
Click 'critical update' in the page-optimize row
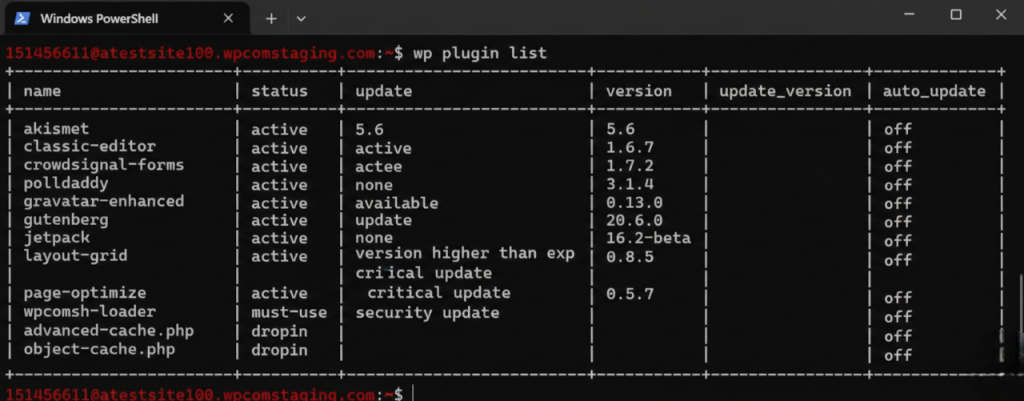[x=438, y=293]
